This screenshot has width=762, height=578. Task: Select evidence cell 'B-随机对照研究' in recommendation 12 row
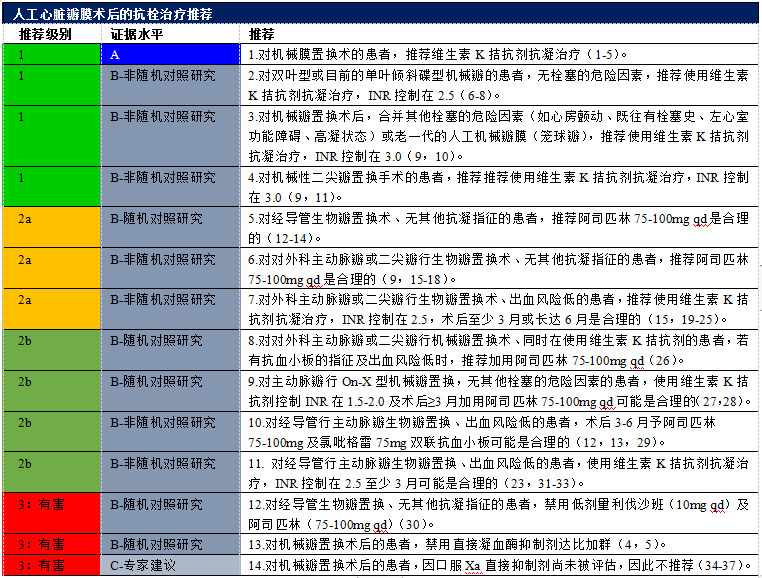point(171,513)
